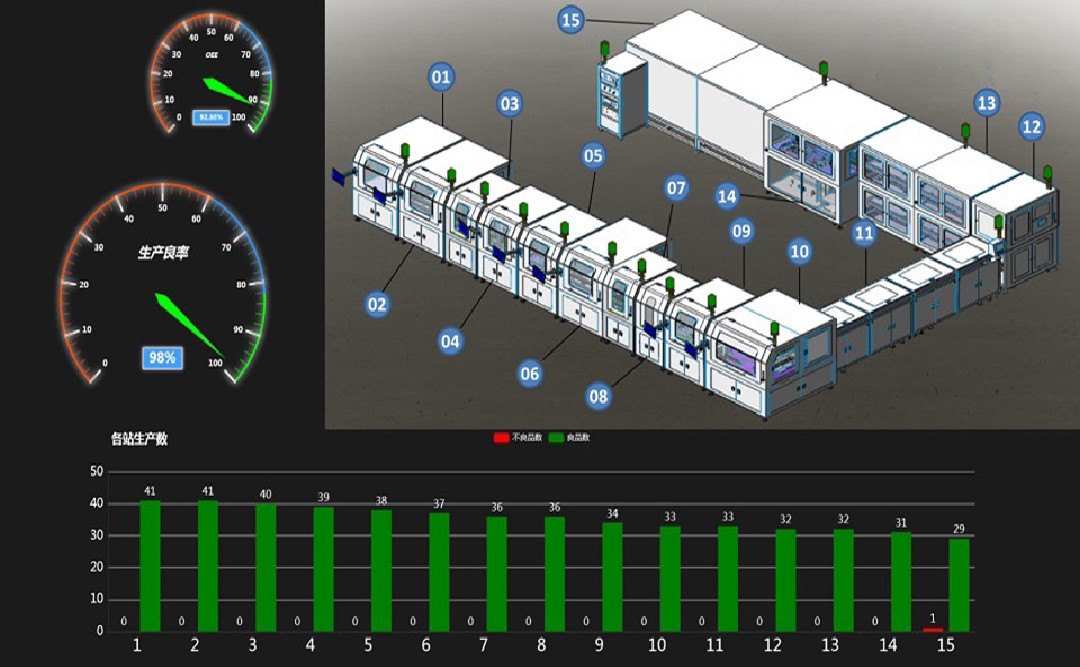Screen dimensions: 1080x667
Task: Click the red defect bar at station 15
Action: pos(932,629)
